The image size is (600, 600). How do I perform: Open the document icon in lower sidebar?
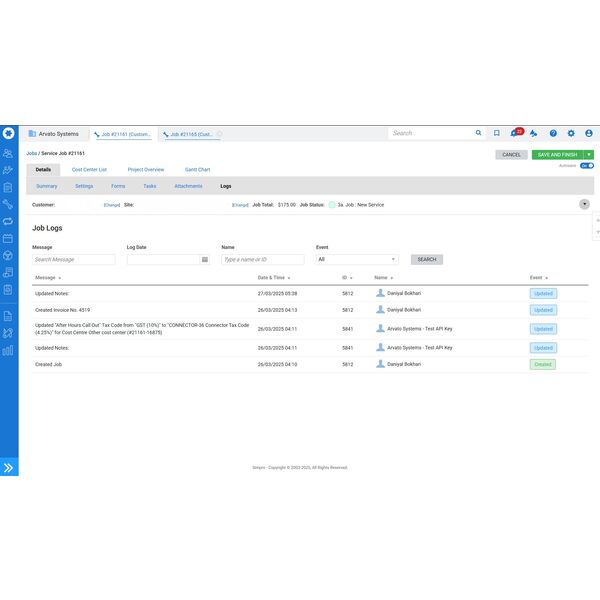point(8,316)
